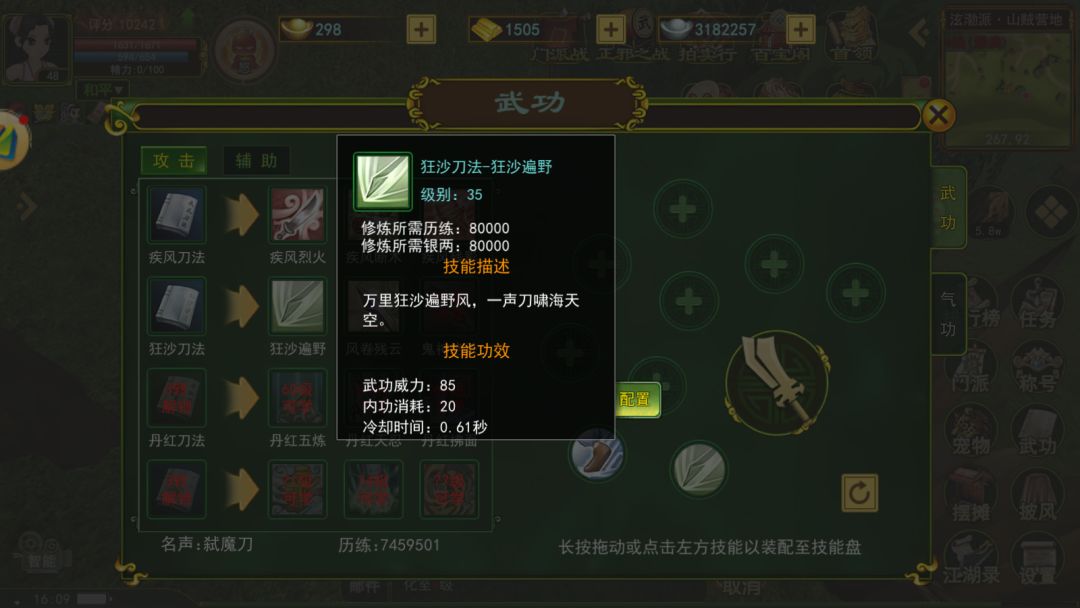Screen dimensions: 1080x608
Task: Select the 狂沙遍野 skill in the list
Action: point(297,306)
